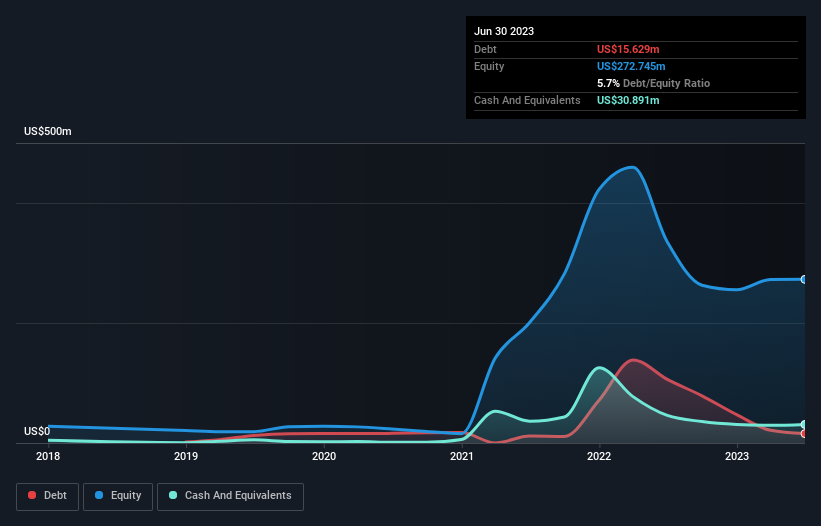Toggle the Debt series legend button
Screen dimensions: 821x526
[x=48, y=496]
